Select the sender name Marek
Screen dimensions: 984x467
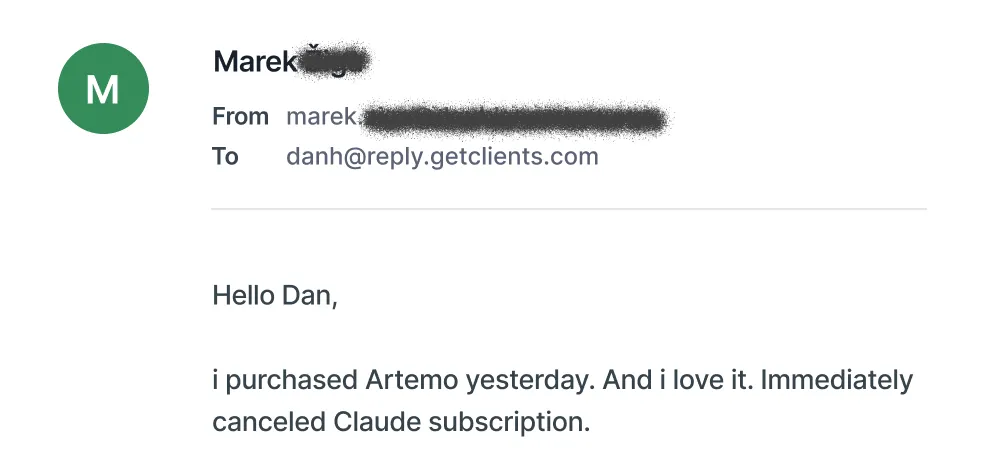(254, 62)
